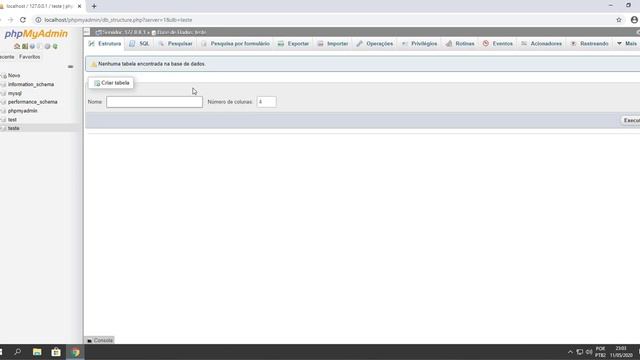Click the Rotinas tab icon
The width and height of the screenshot is (640, 360).
449,44
